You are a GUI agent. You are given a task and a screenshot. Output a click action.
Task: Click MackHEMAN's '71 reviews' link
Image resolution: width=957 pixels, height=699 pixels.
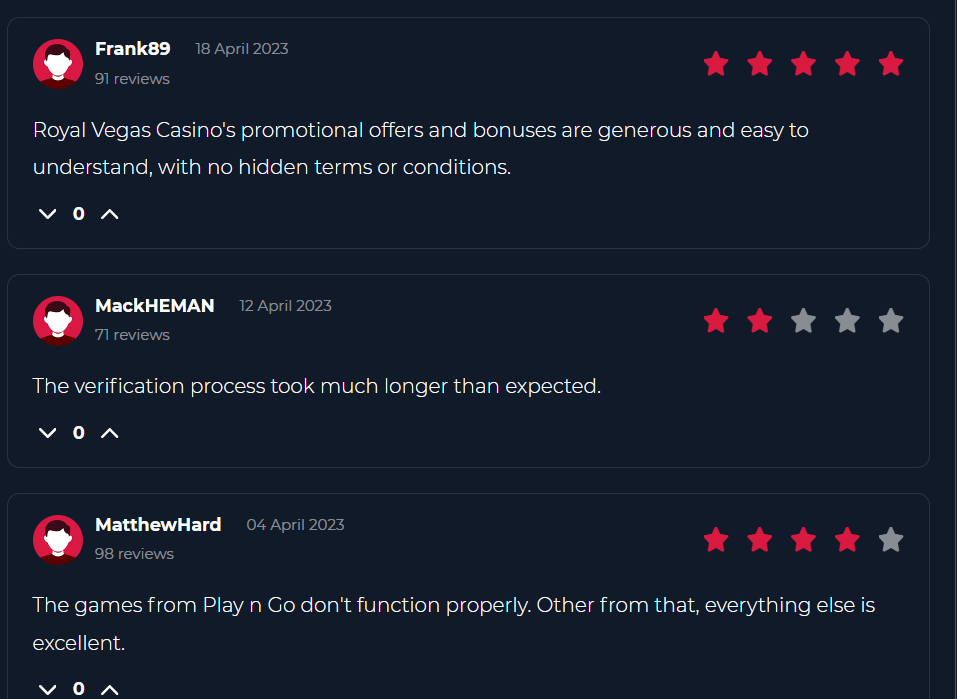(x=132, y=334)
